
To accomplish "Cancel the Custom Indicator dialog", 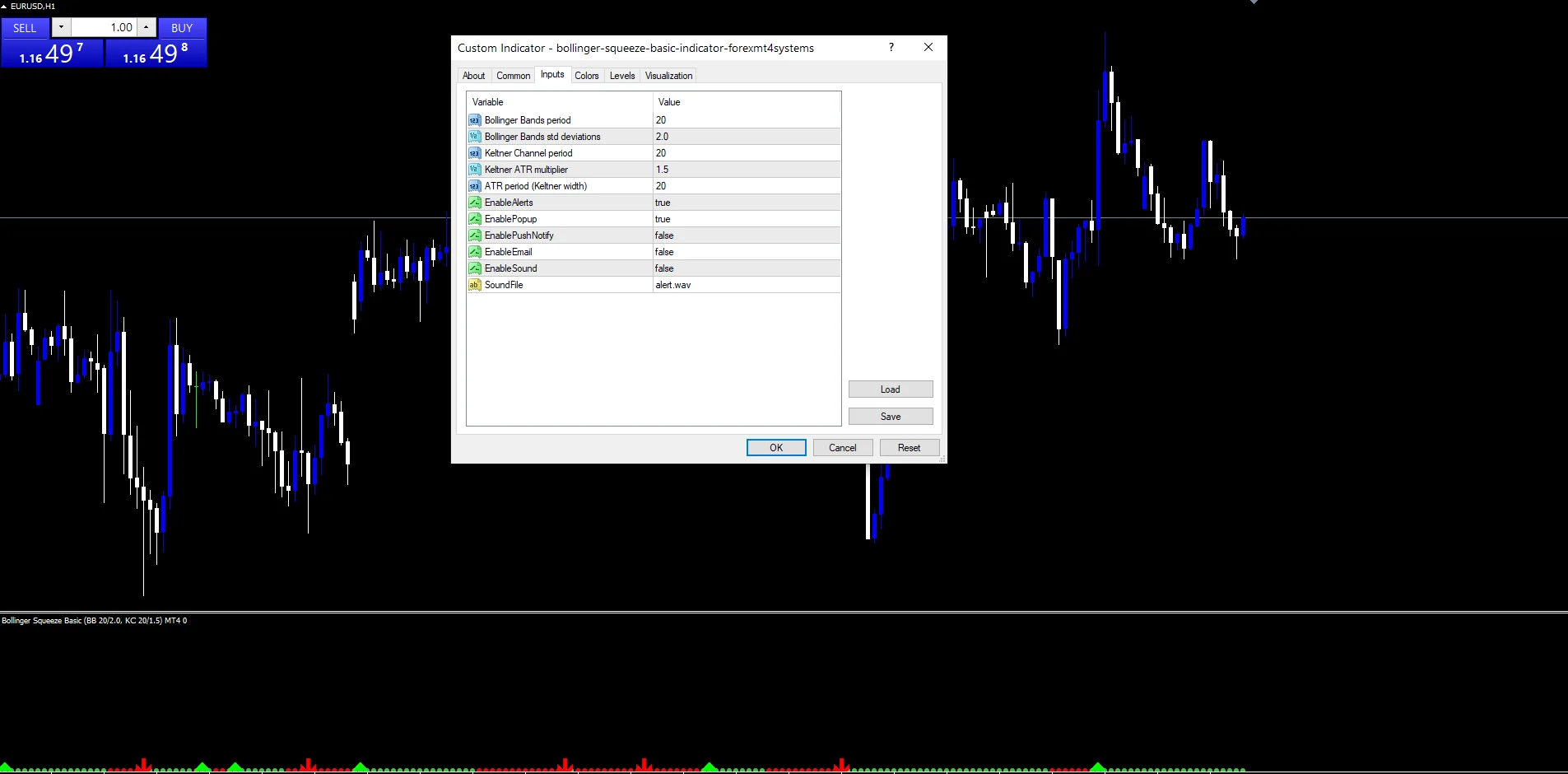I will tap(843, 448).
